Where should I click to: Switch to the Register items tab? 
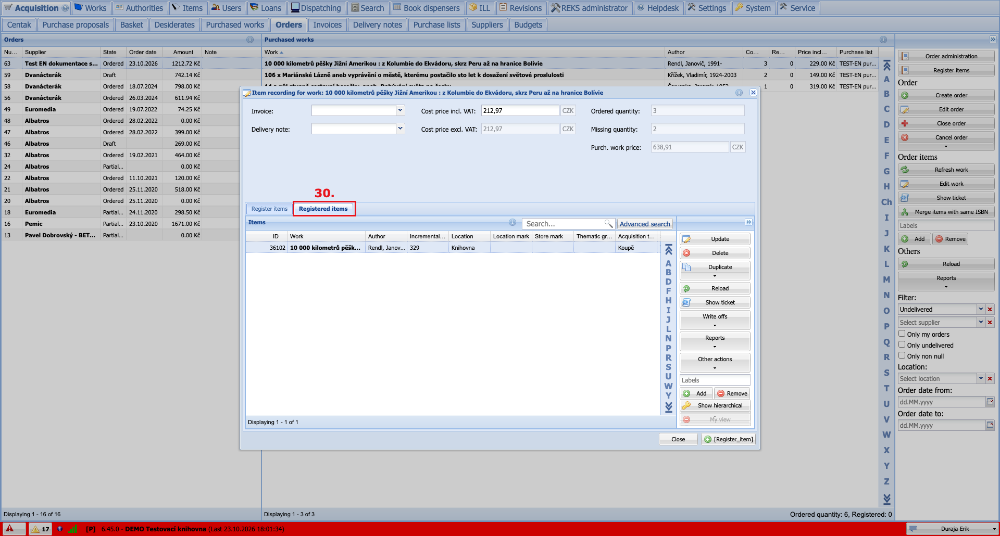(x=268, y=209)
